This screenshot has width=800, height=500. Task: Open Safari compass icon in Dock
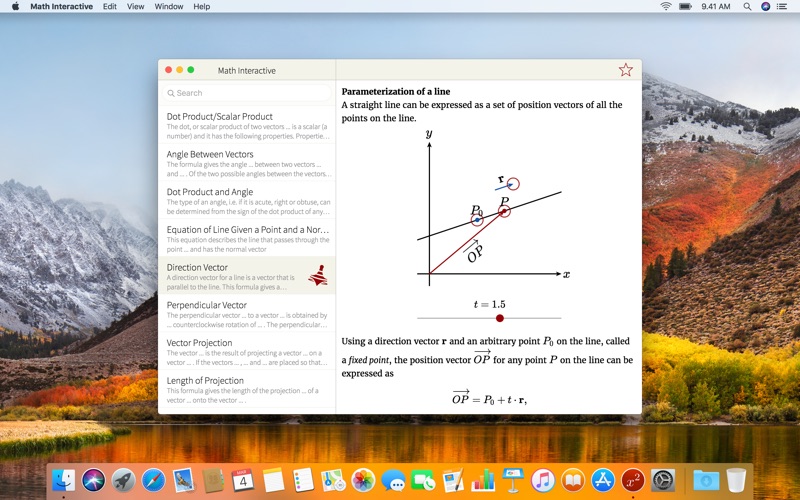pos(154,480)
